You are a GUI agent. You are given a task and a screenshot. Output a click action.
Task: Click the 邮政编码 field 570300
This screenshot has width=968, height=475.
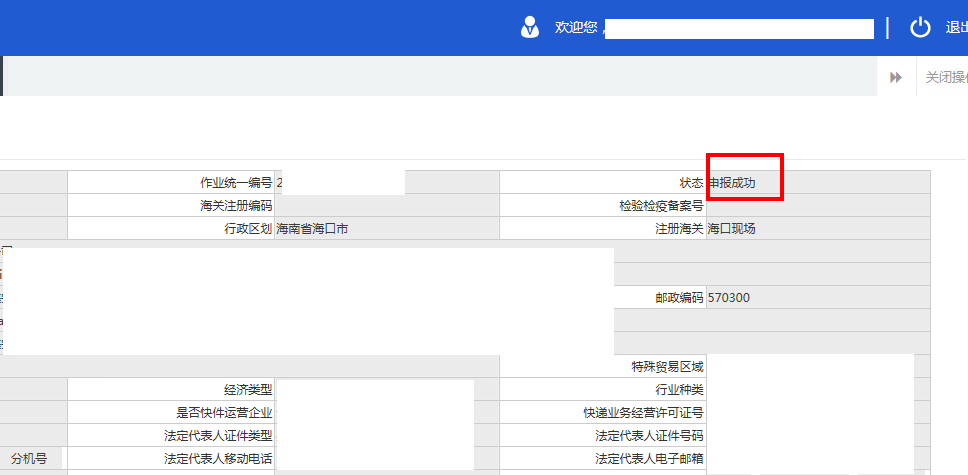(817, 298)
